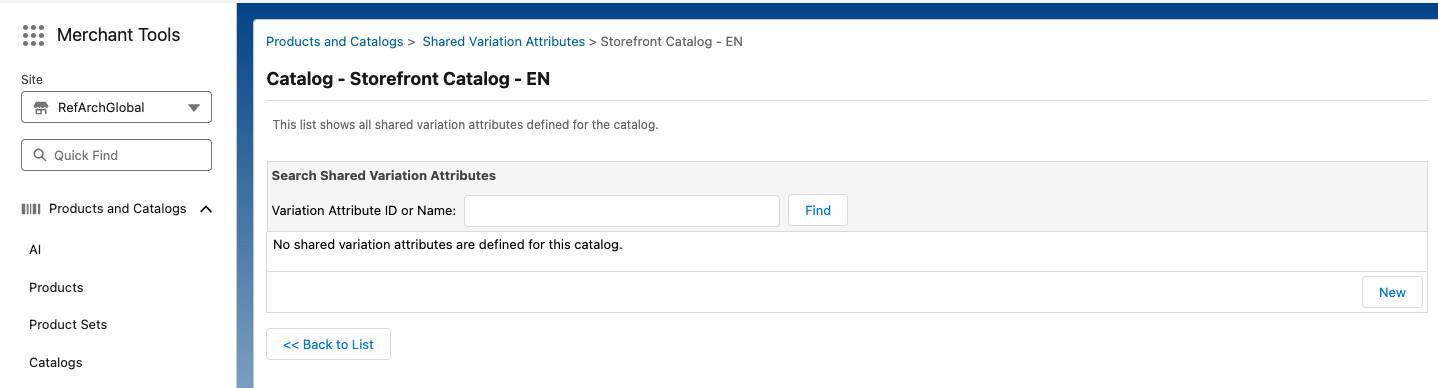The width and height of the screenshot is (1438, 388).
Task: Focus the Variation Attribute ID or Name field
Action: coord(622,211)
